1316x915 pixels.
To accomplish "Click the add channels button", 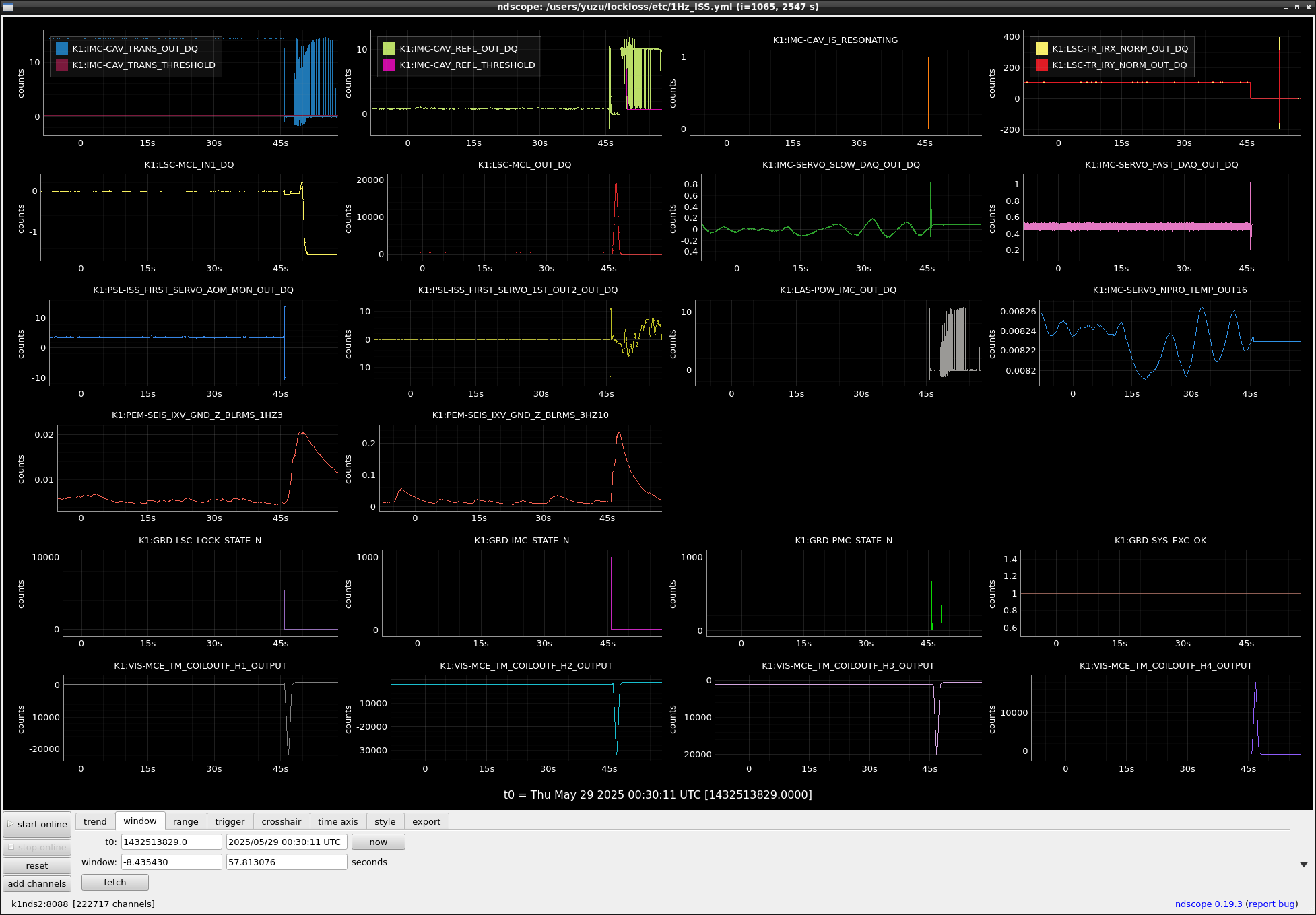I will [x=37, y=883].
